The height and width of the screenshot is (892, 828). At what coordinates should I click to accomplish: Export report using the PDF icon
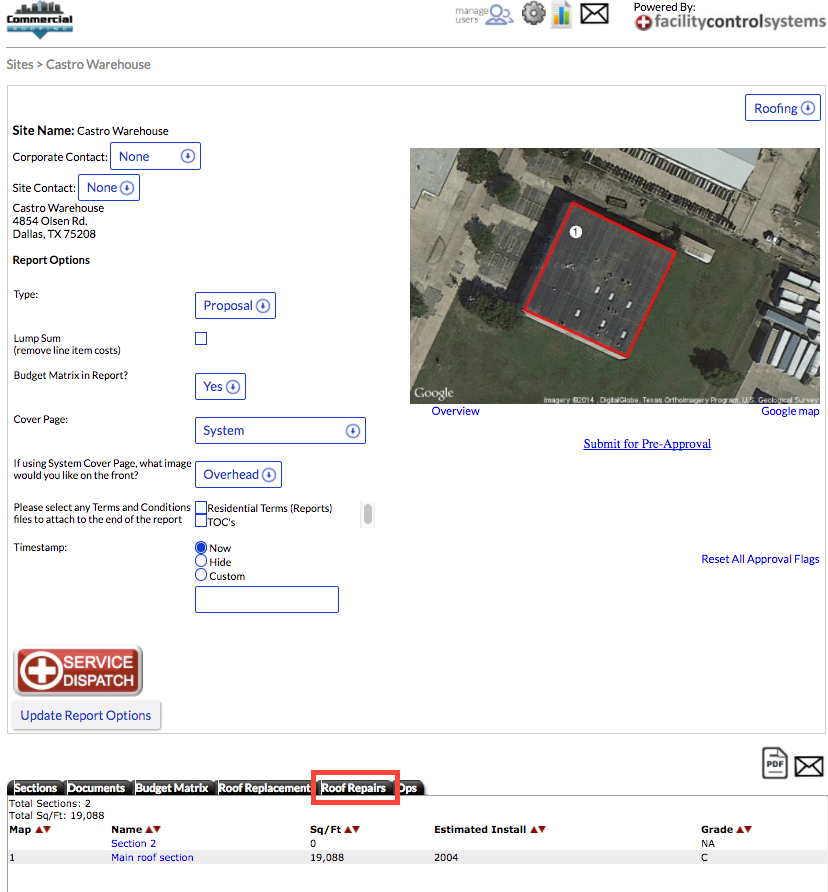pyautogui.click(x=775, y=763)
